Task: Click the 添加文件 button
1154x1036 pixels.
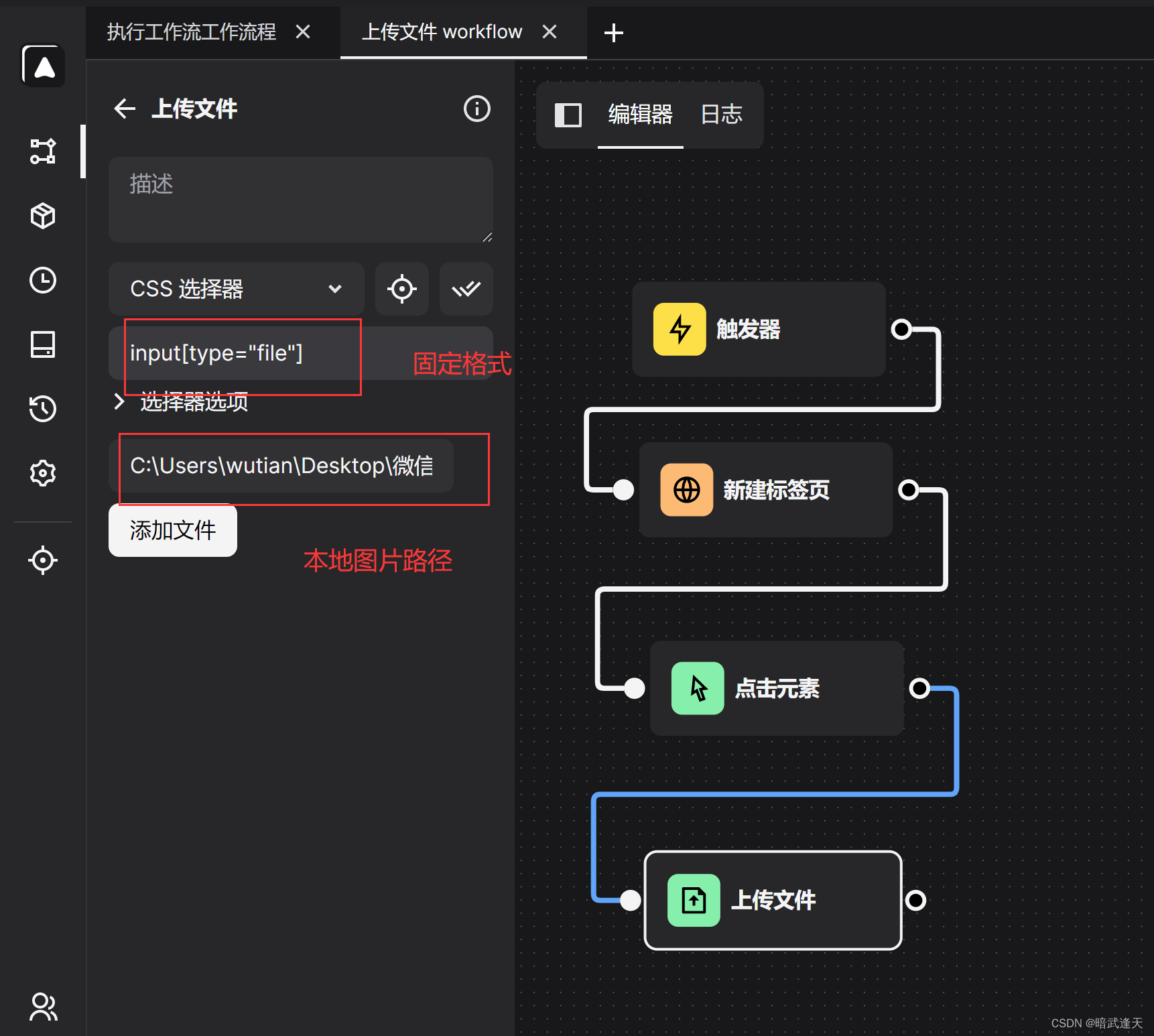Action: tap(172, 531)
